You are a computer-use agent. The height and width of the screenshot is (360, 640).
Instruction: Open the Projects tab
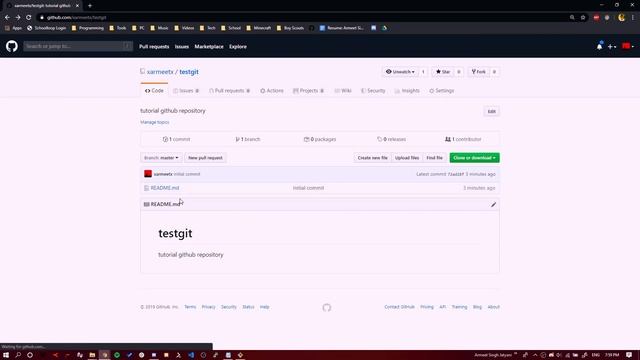pyautogui.click(x=308, y=91)
